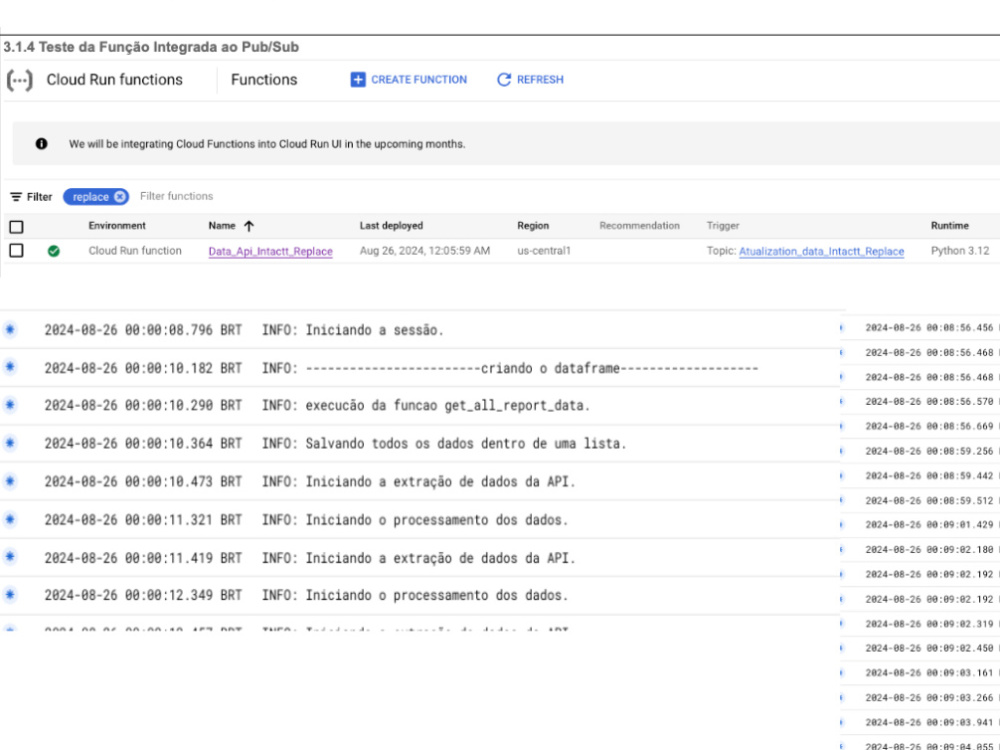Click the severity icon of the get_all_report_data log
The image size is (1000, 750).
pos(10,405)
